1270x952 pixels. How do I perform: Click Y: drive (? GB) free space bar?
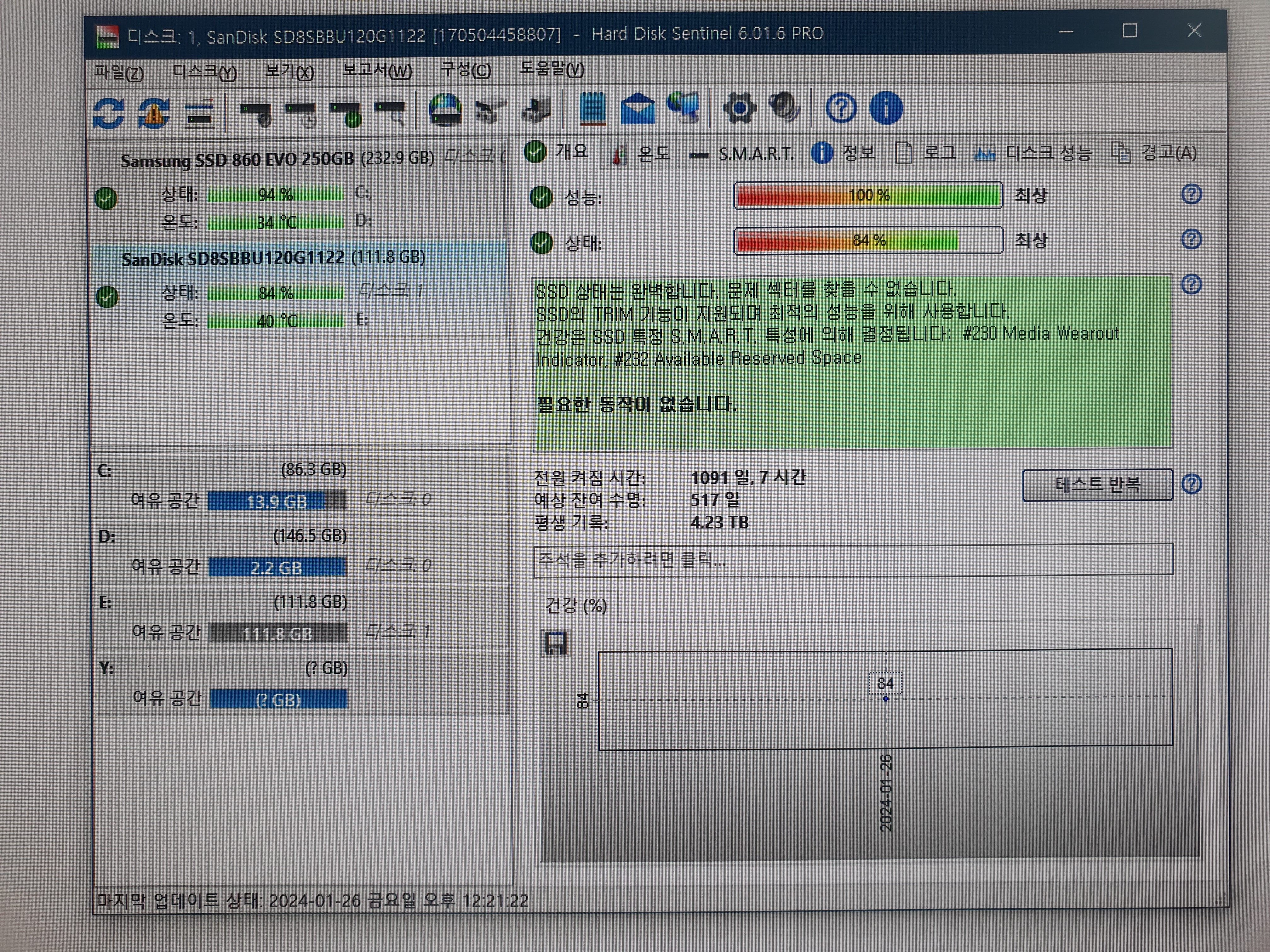[x=278, y=699]
